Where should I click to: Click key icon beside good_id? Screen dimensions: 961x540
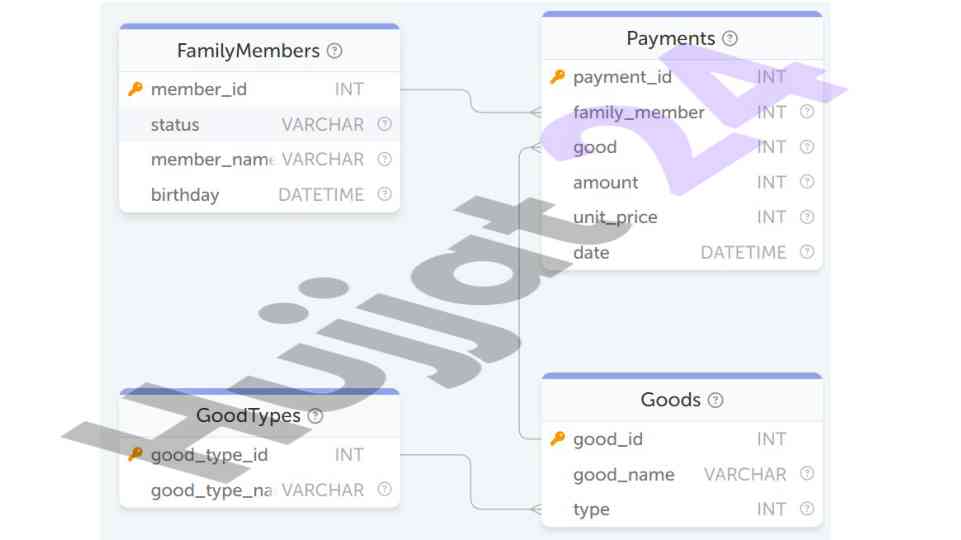point(558,439)
